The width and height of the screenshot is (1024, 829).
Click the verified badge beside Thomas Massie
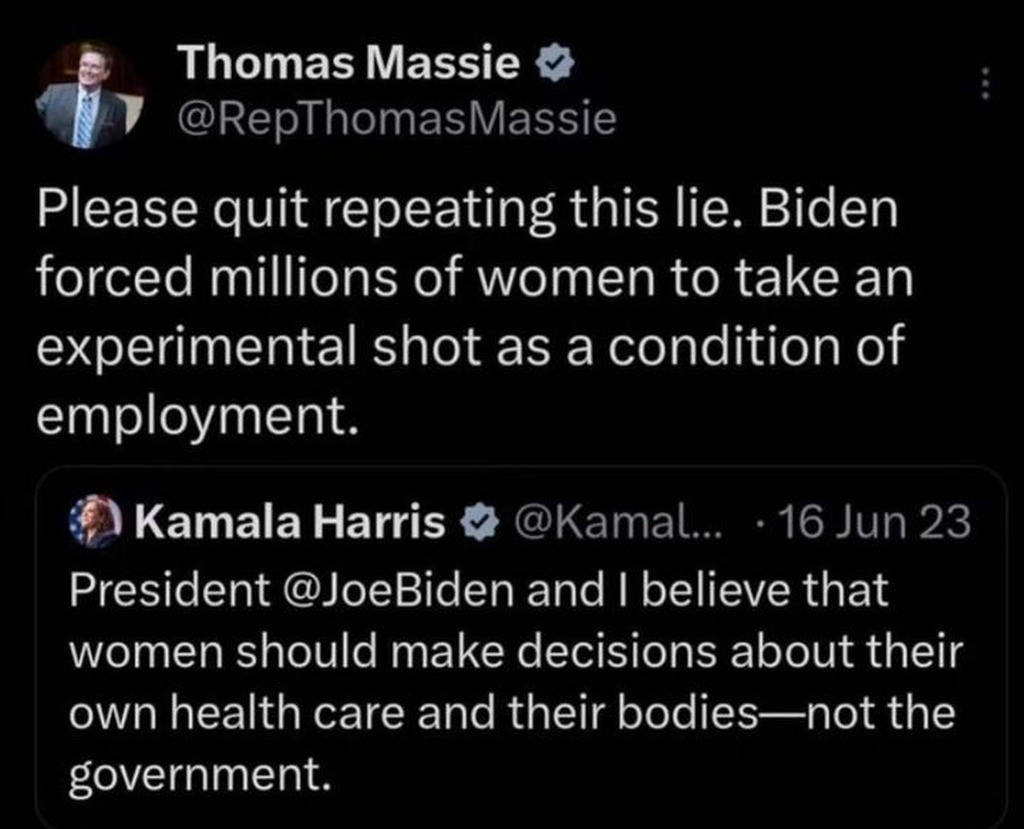[552, 66]
